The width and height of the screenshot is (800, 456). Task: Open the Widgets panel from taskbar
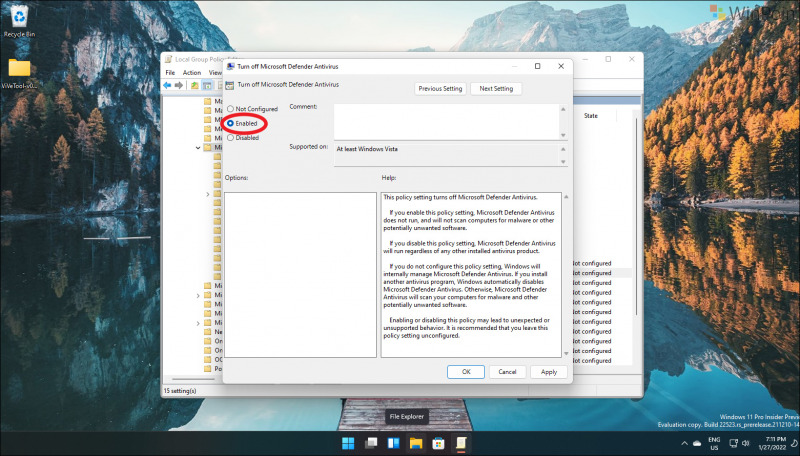[x=393, y=443]
